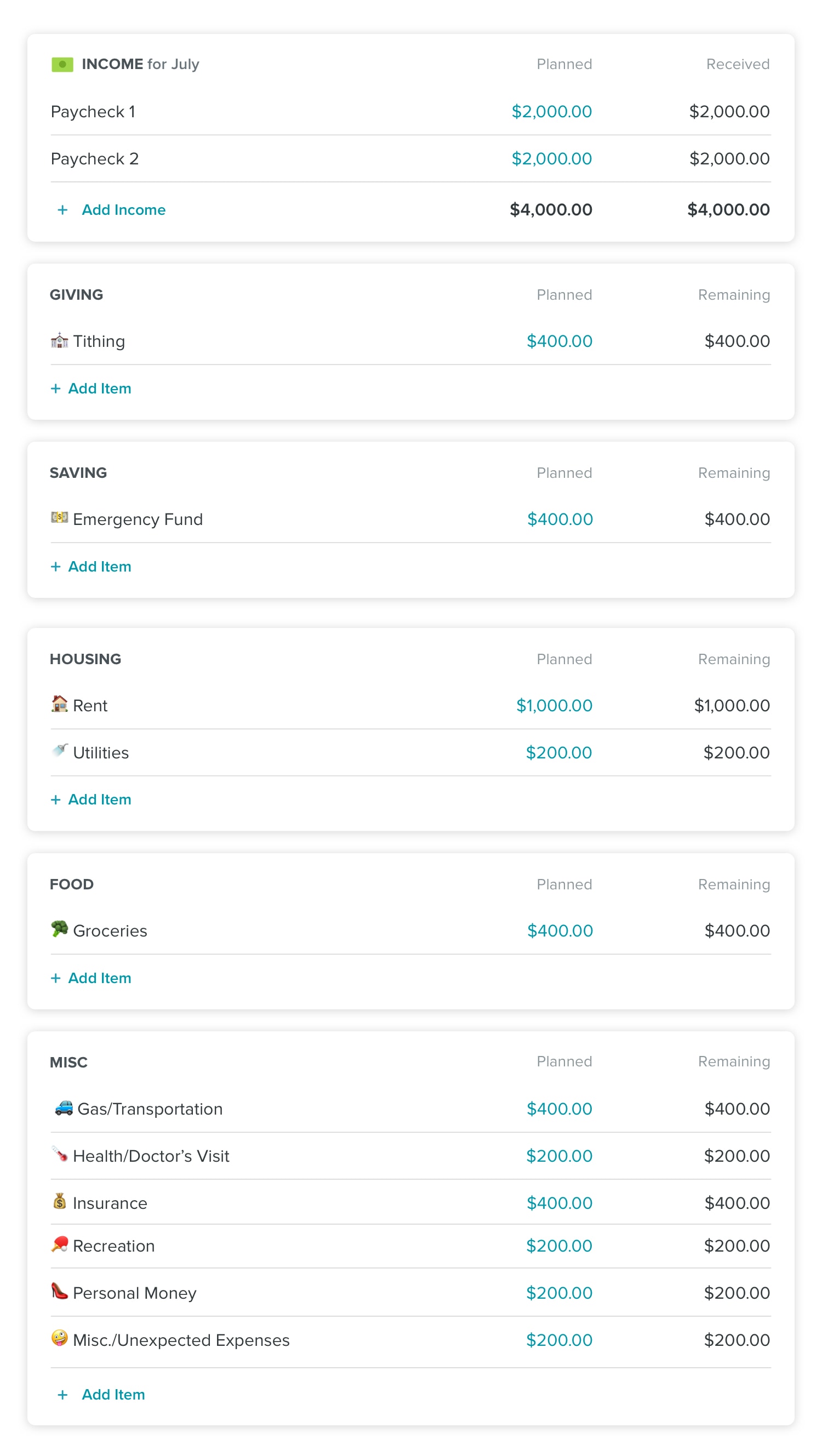Click the high heel icon beside Personal Money
The height and width of the screenshot is (1456, 822).
[x=59, y=1291]
